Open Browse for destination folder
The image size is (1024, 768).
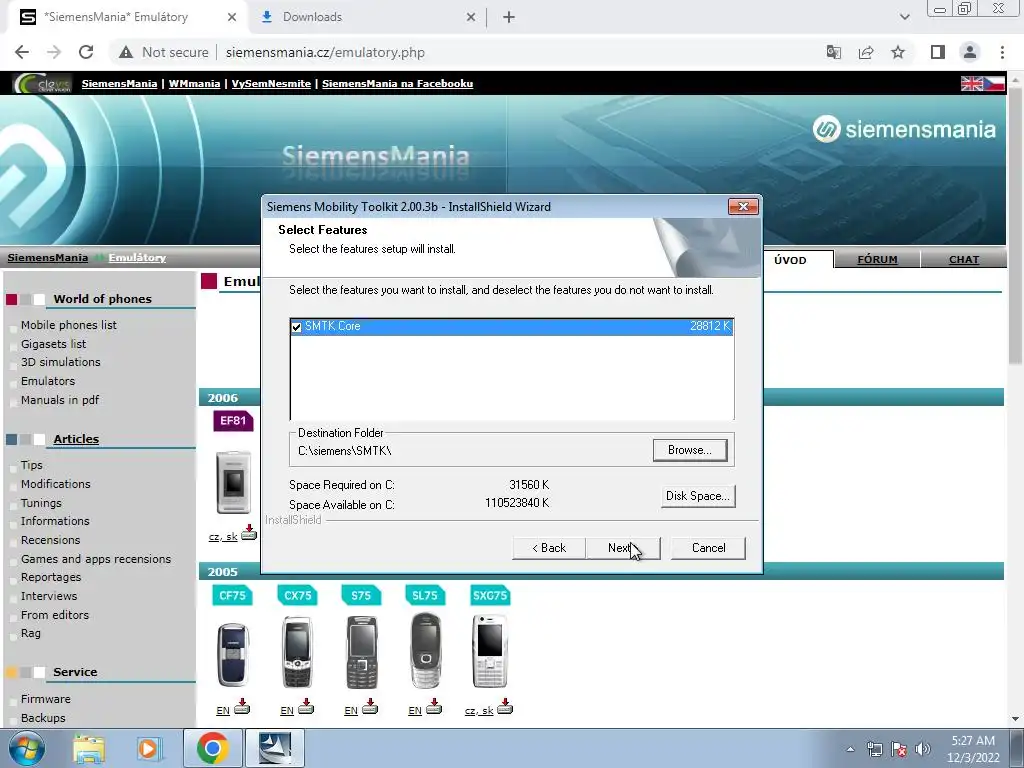(x=690, y=450)
